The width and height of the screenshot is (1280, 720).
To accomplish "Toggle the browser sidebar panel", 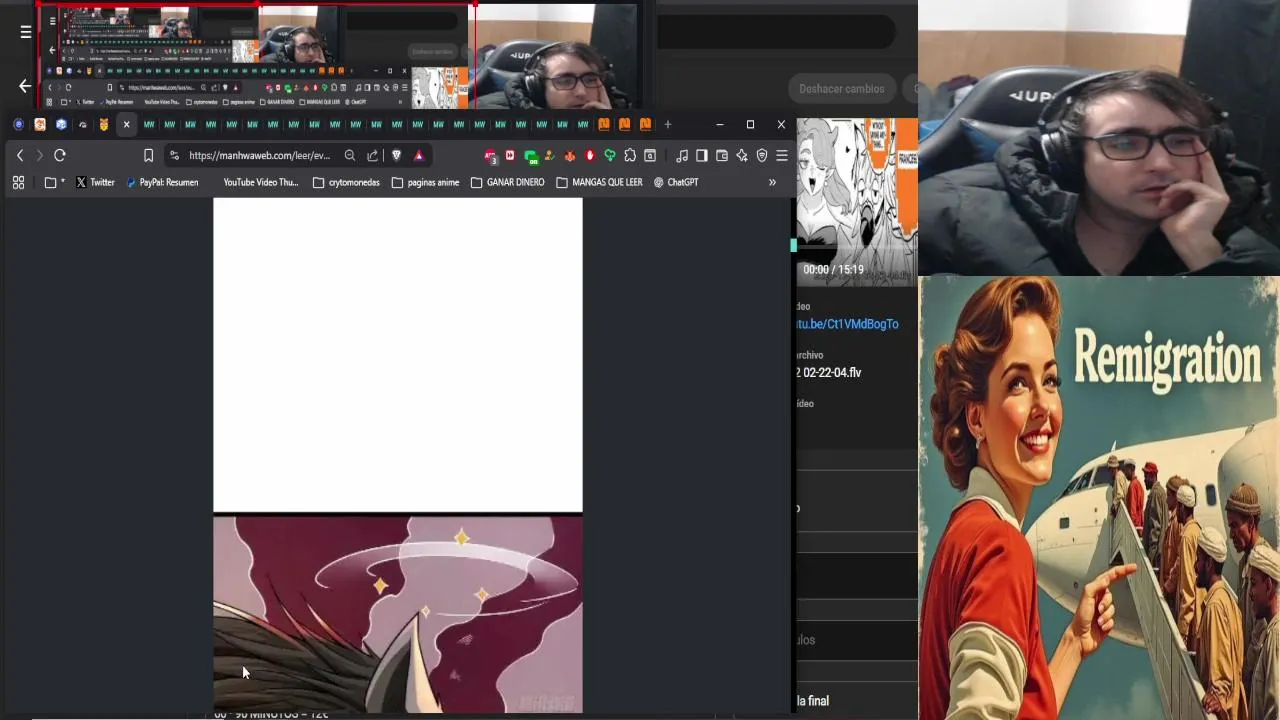I will click(702, 155).
